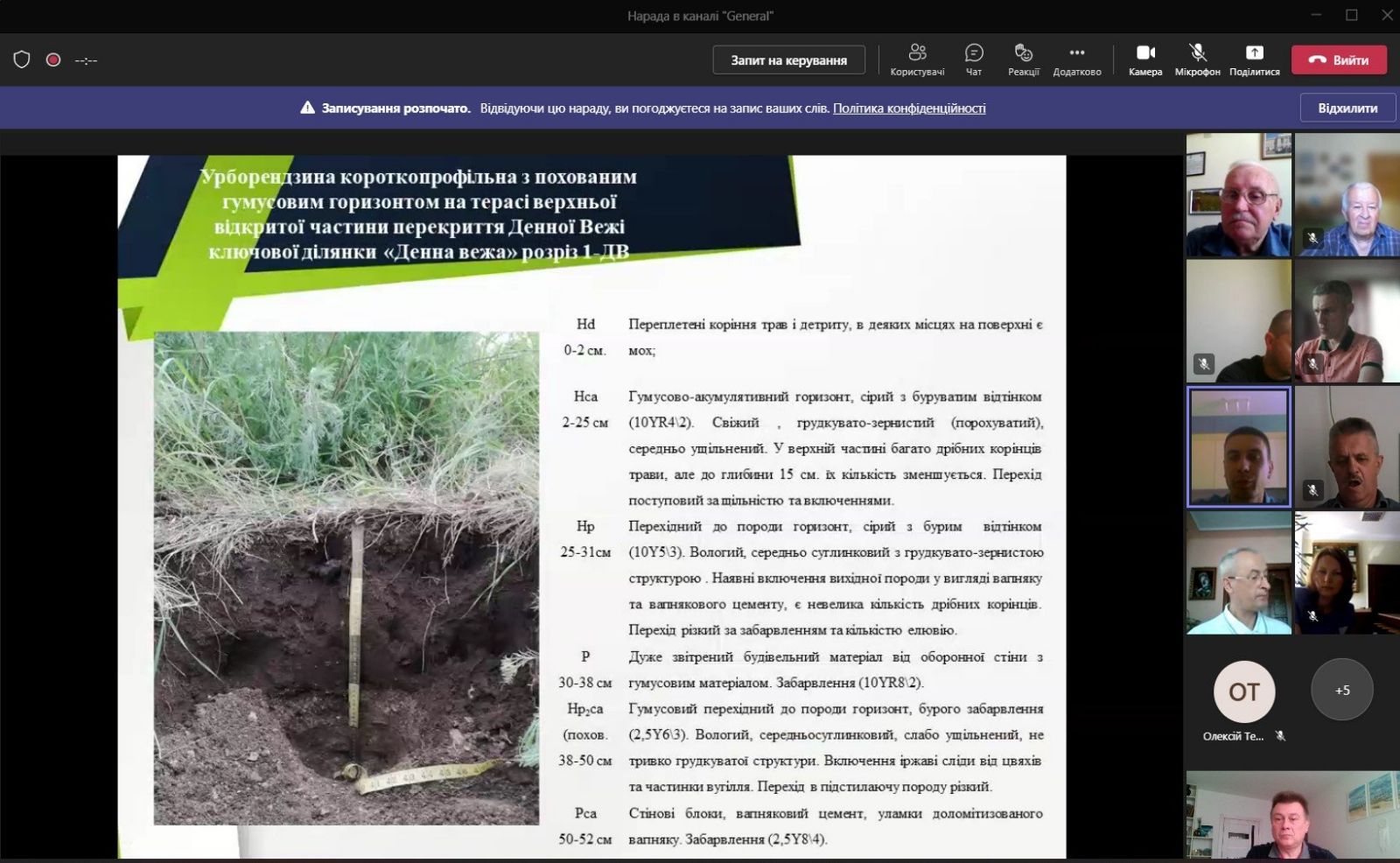The height and width of the screenshot is (863, 1400).
Task: Expand the +5 additional participants bubble
Action: point(1342,691)
